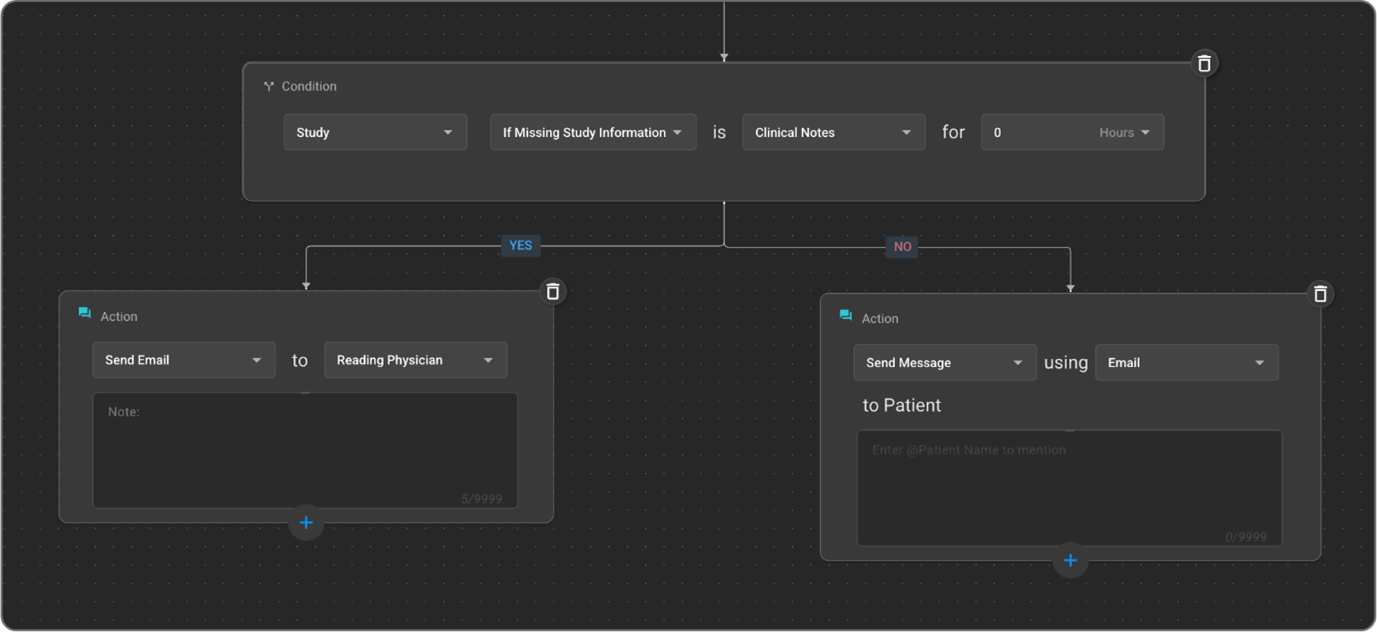Focus the Note text area
The image size is (1377, 632).
305,450
